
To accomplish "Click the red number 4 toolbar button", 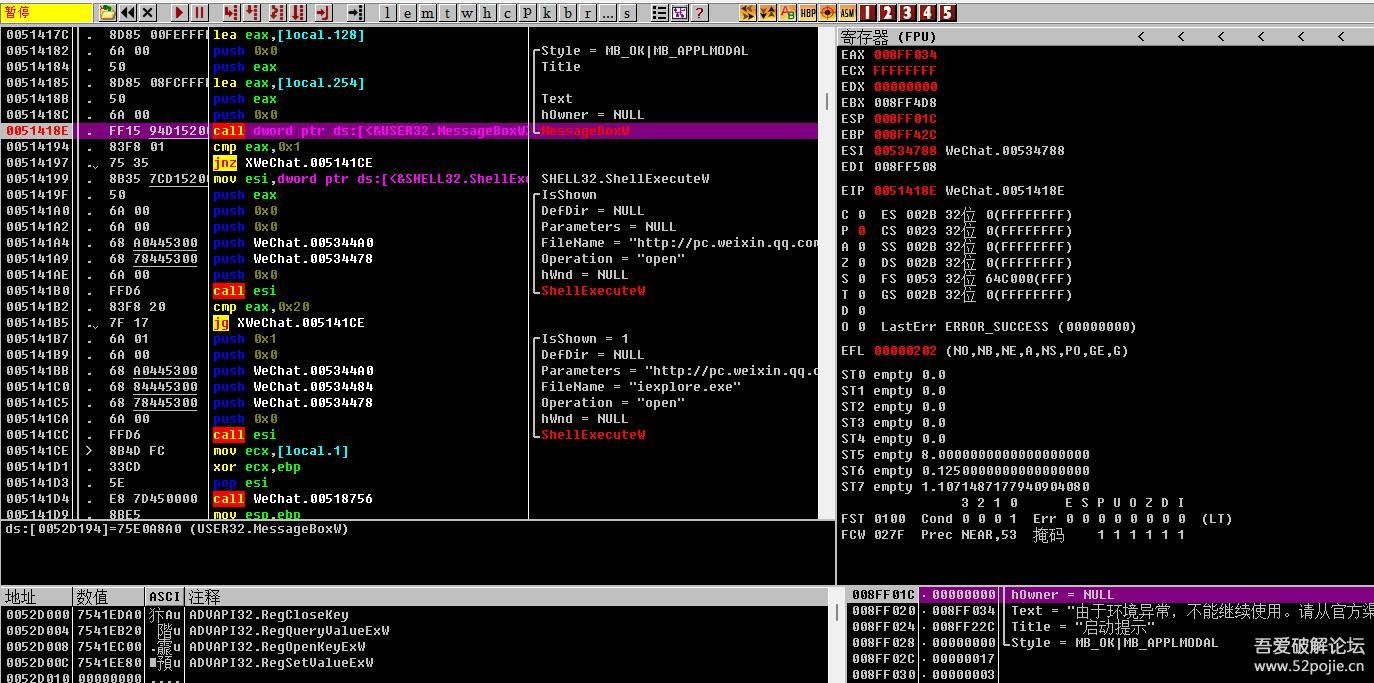I will 928,13.
